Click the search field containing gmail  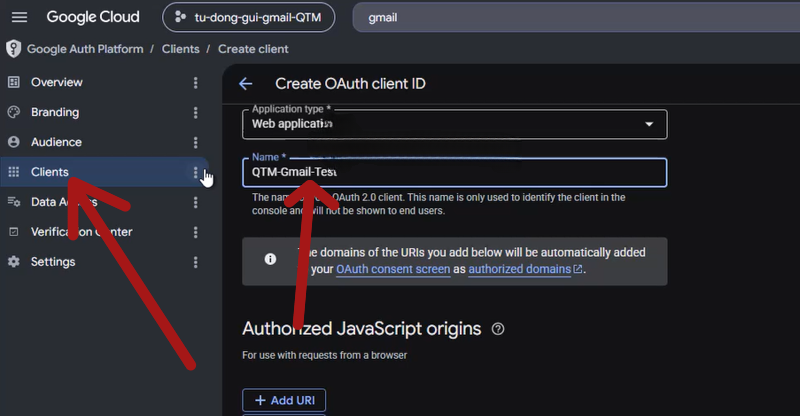click(576, 17)
